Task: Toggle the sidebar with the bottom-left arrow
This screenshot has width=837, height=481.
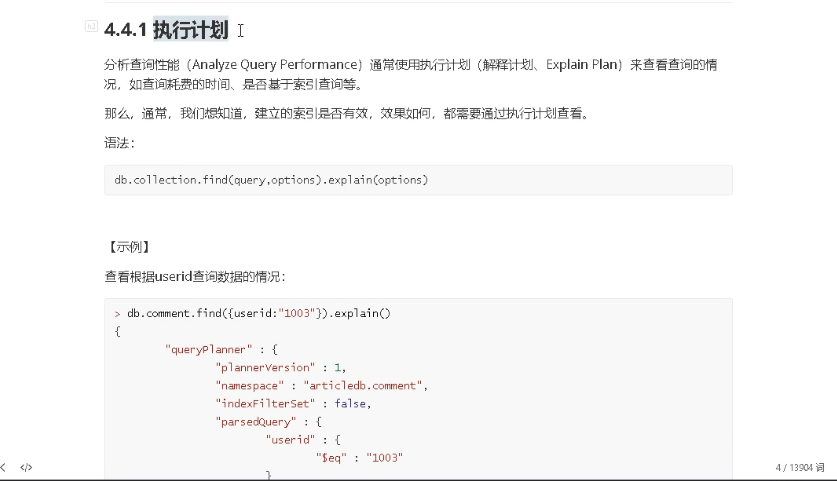Action: 3,468
